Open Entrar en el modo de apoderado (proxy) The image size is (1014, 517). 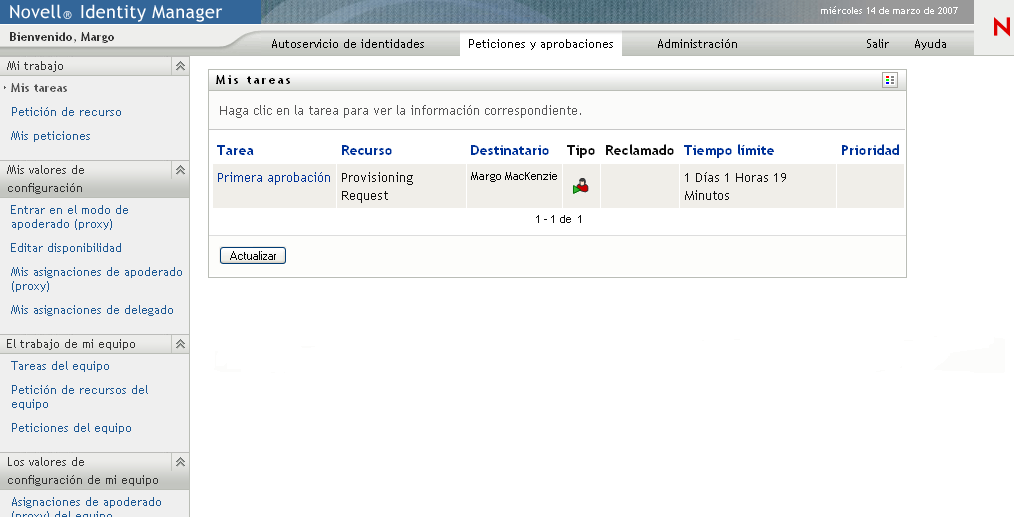tap(69, 217)
